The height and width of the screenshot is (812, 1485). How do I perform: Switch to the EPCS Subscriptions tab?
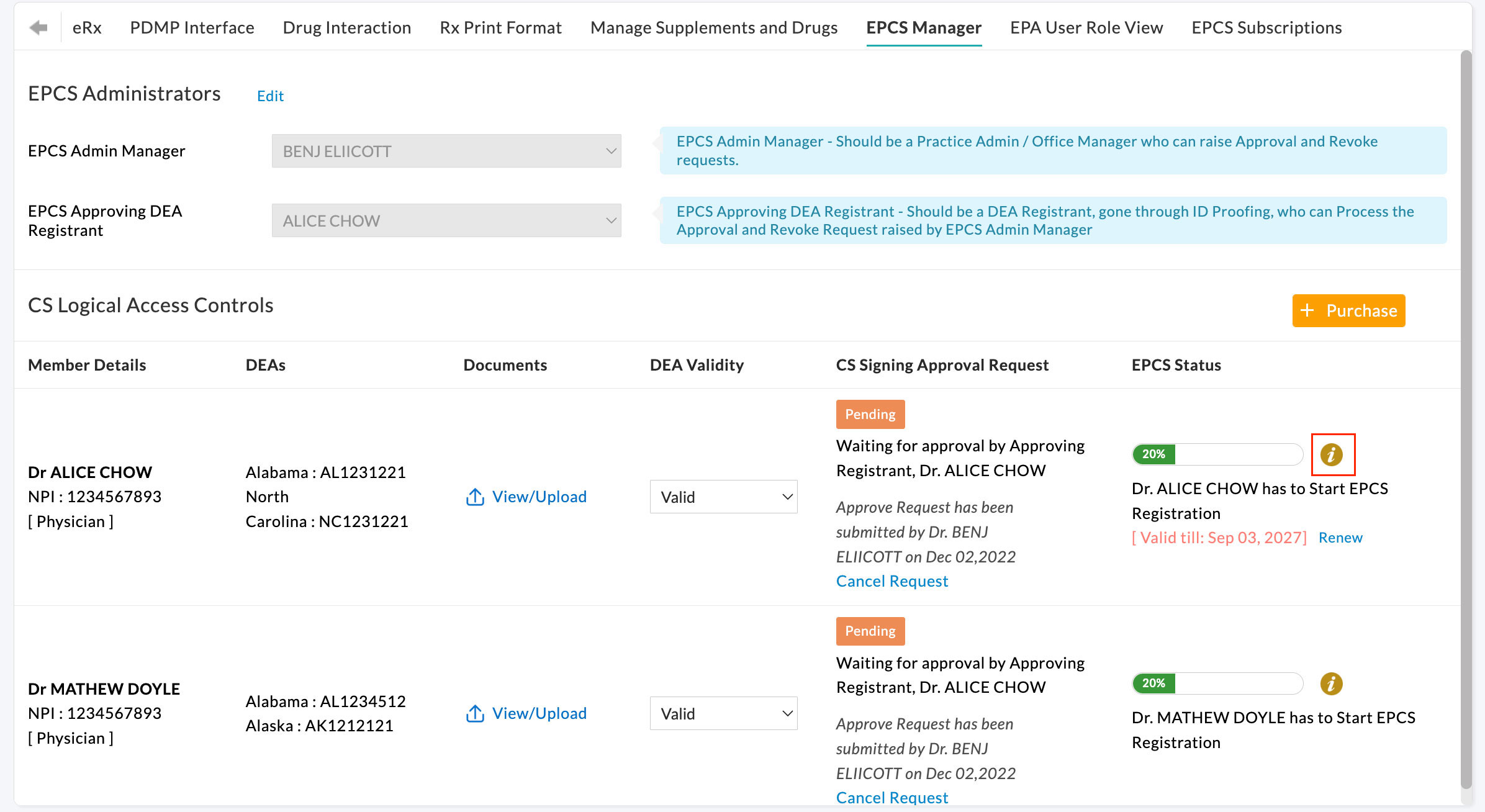(x=1266, y=27)
